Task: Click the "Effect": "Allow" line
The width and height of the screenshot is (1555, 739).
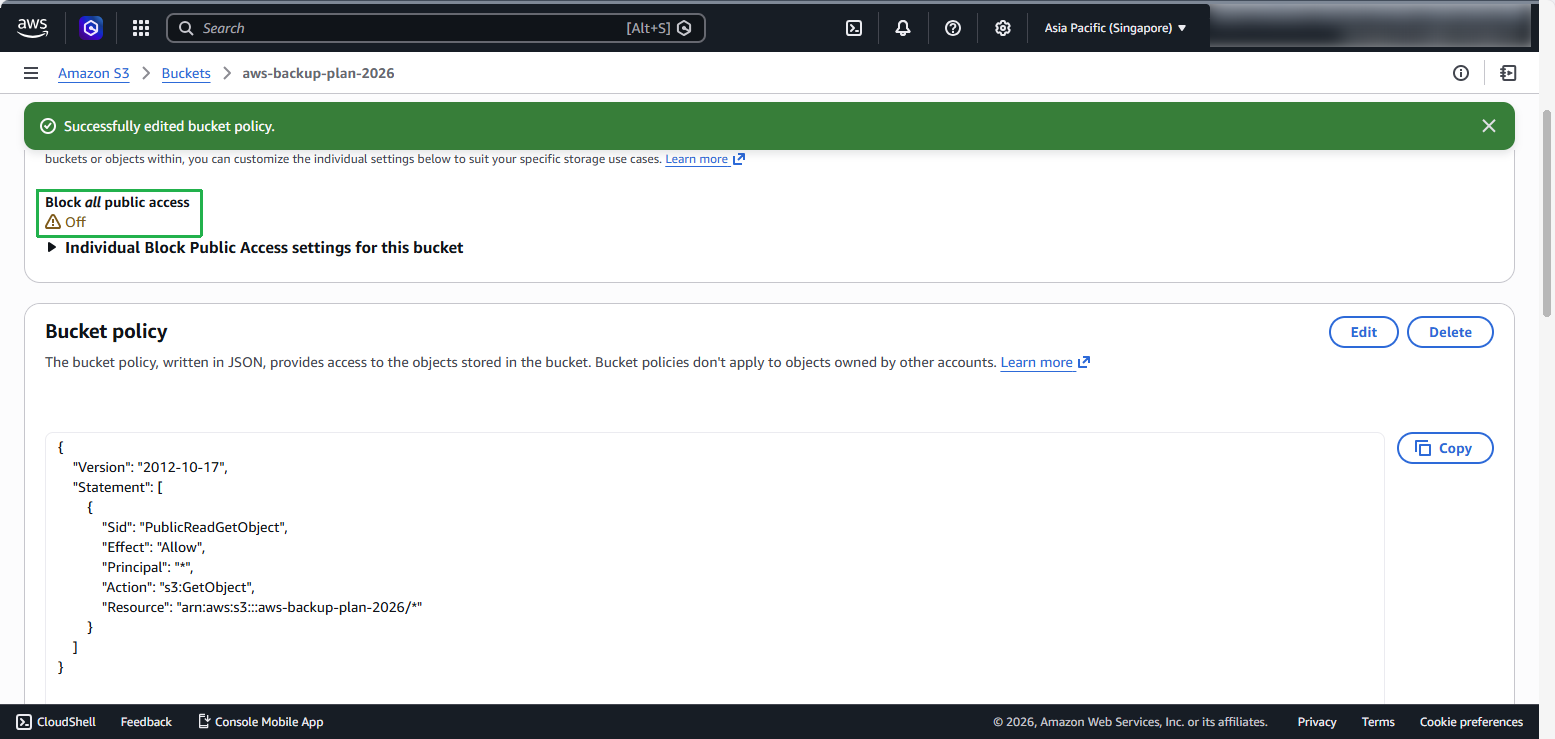Action: point(153,547)
